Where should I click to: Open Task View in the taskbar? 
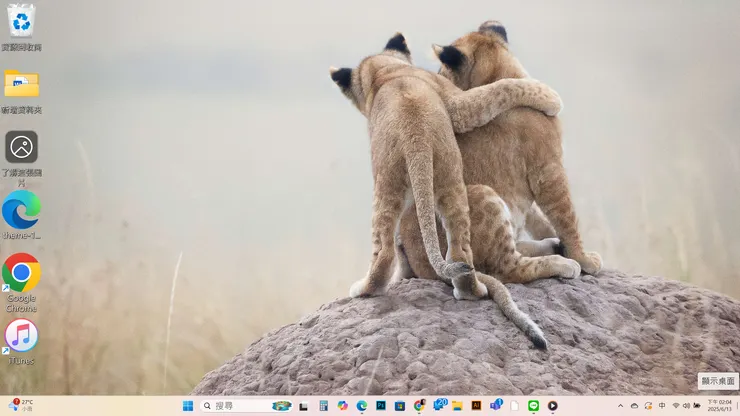click(x=303, y=406)
